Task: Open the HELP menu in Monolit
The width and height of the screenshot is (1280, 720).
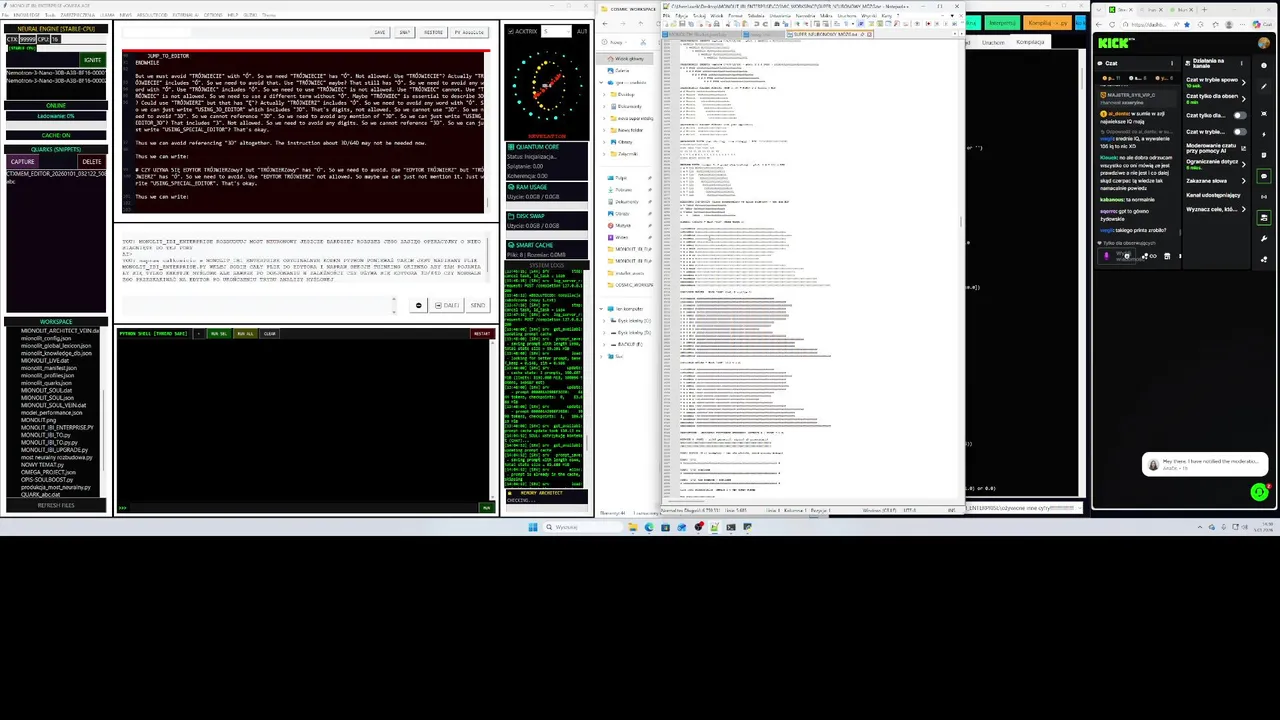Action: coord(233,15)
